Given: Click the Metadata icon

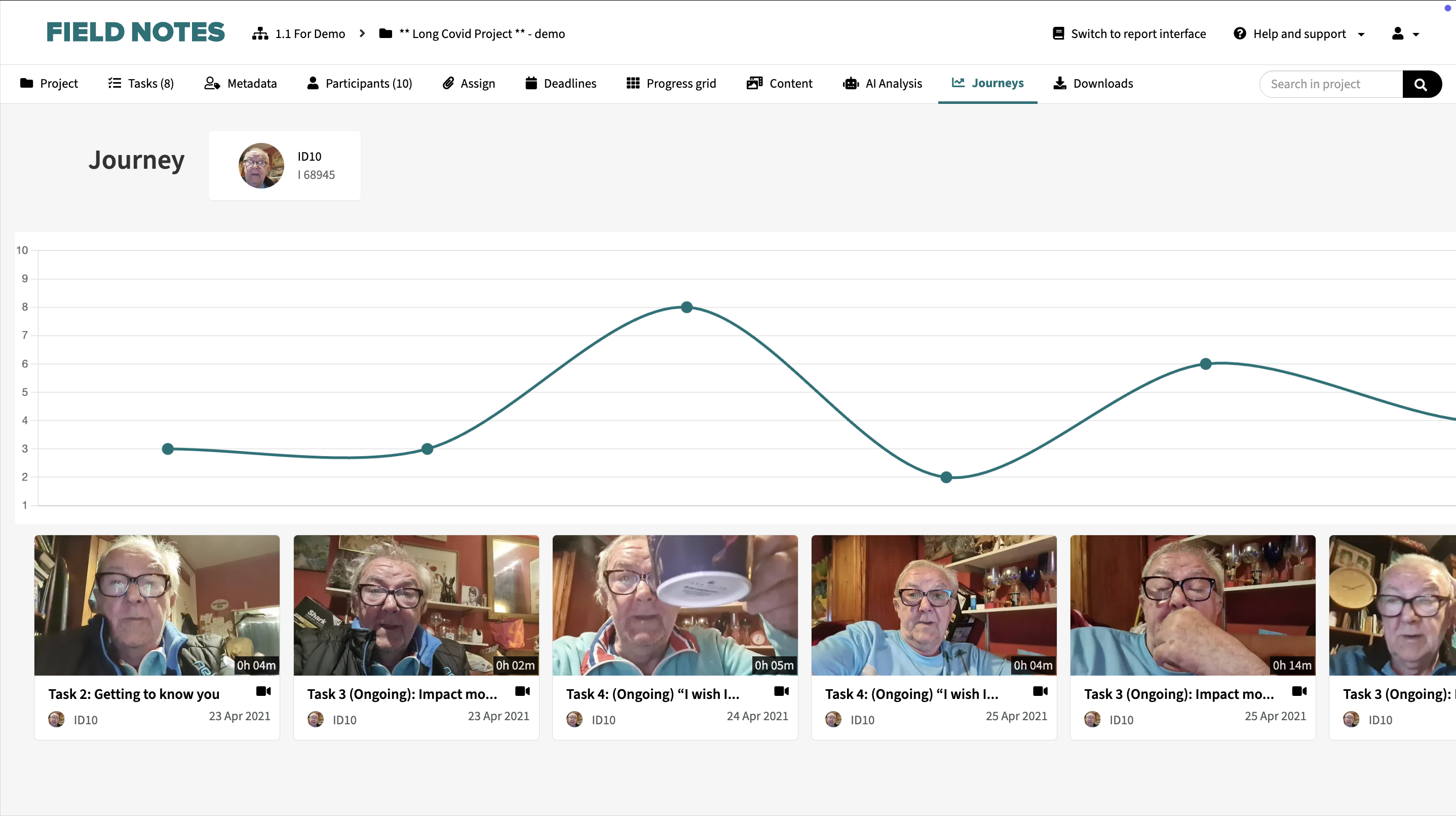Looking at the screenshot, I should pyautogui.click(x=212, y=83).
